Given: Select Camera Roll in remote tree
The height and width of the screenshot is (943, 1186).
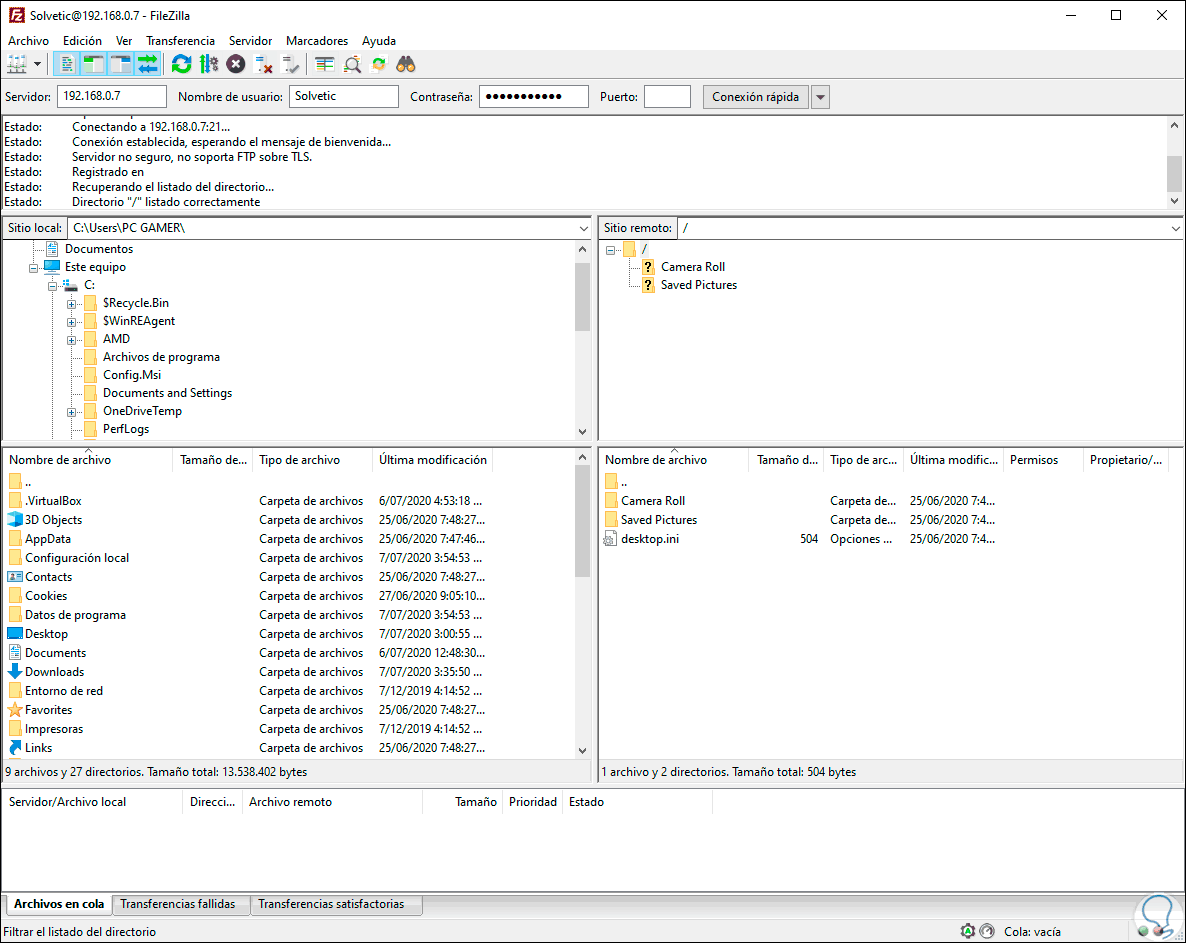Looking at the screenshot, I should coord(693,267).
